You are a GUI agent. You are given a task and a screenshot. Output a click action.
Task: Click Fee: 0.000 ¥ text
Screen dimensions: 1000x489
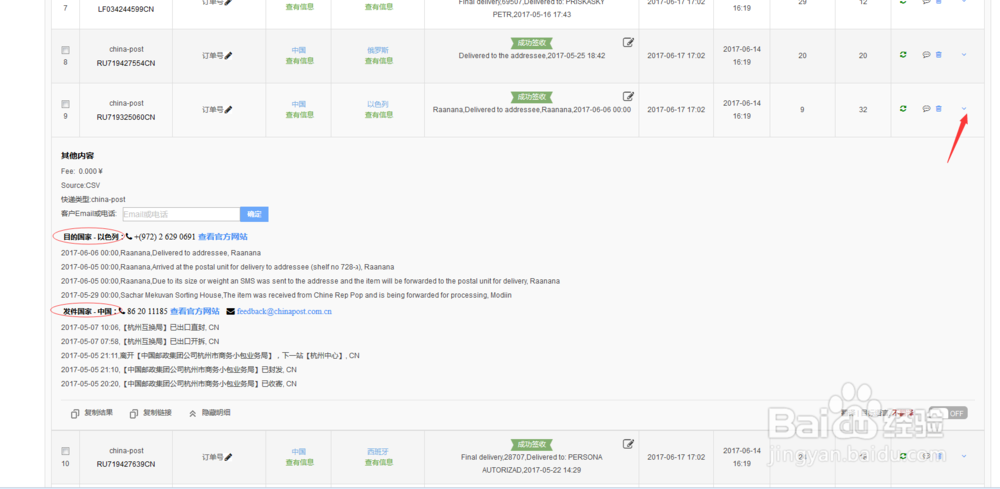pos(82,172)
